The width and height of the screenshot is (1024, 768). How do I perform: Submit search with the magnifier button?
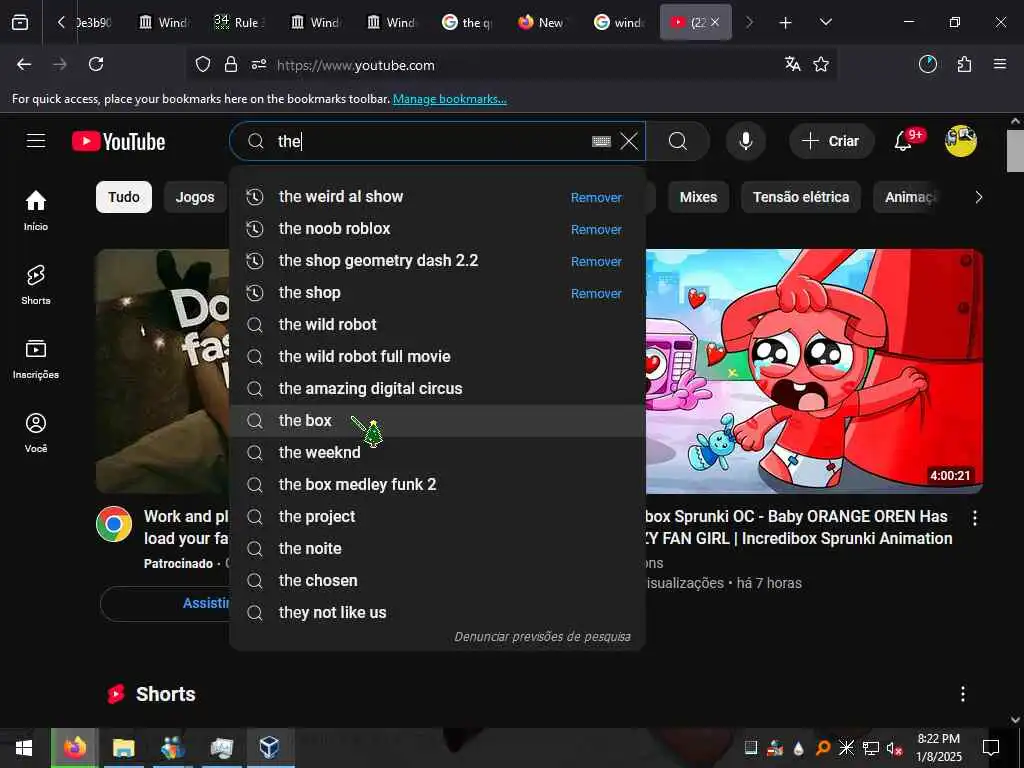(678, 141)
